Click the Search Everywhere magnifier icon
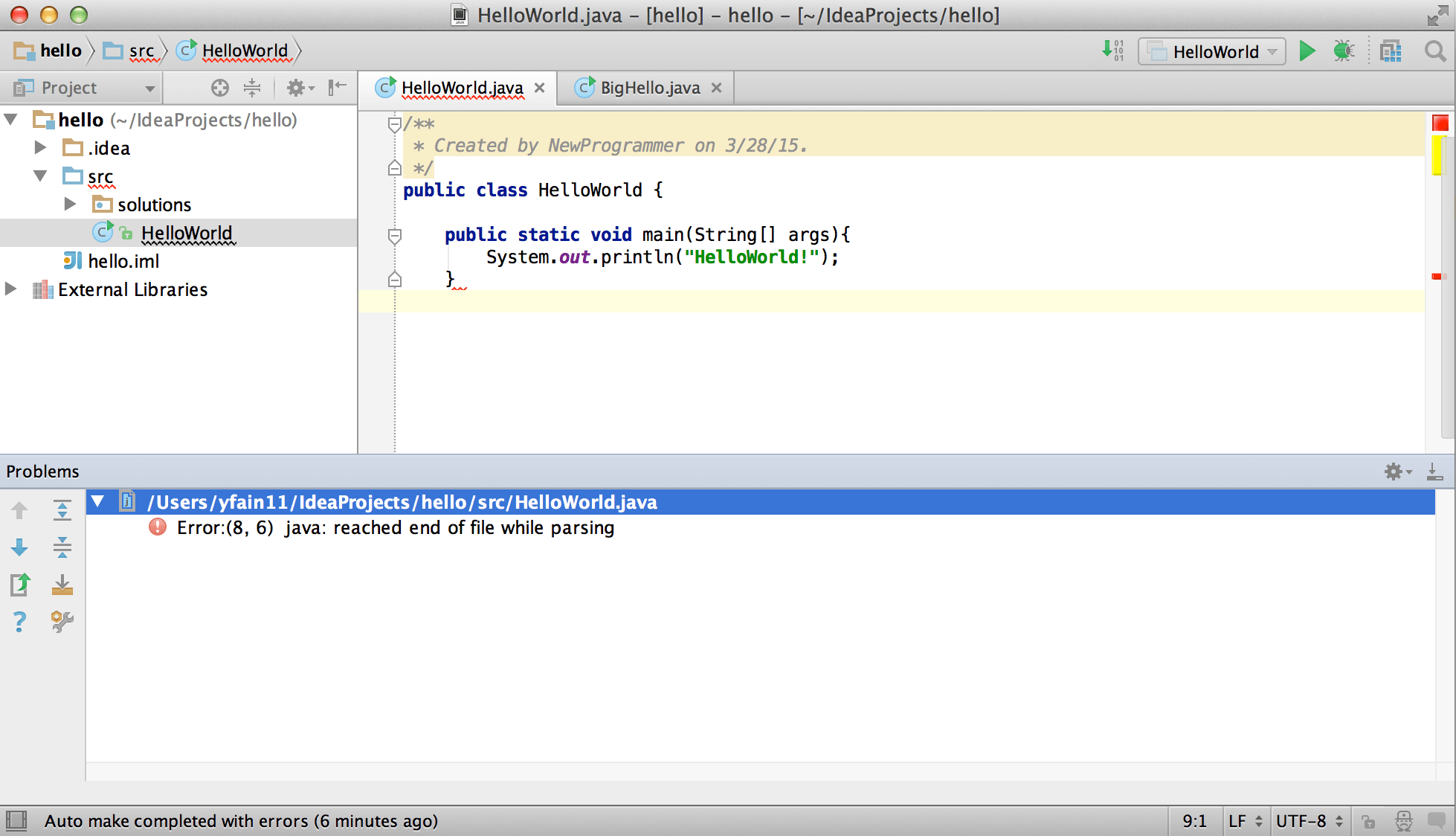1456x836 pixels. [1435, 51]
